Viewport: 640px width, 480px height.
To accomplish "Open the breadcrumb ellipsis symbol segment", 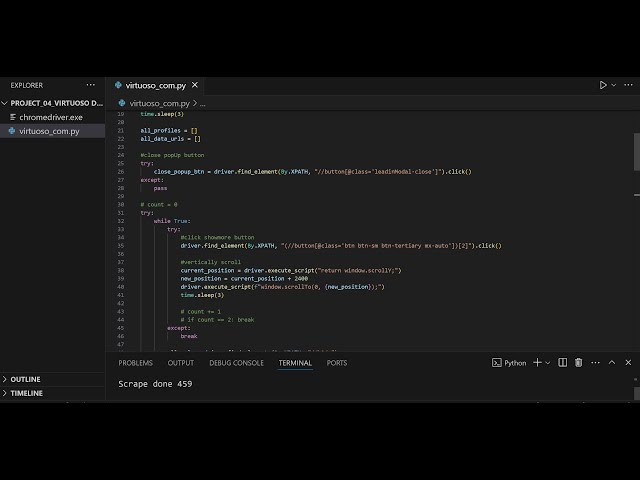I will 203,104.
